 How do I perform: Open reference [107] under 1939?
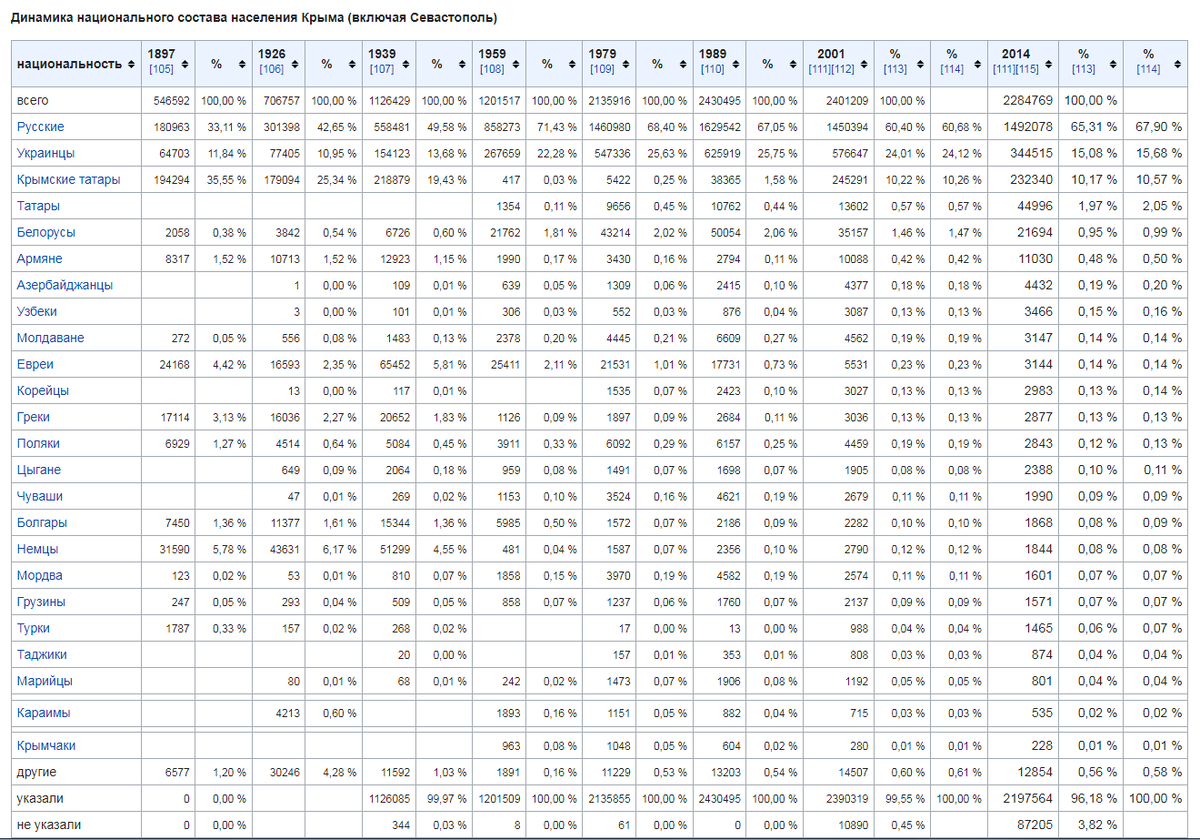tap(382, 69)
